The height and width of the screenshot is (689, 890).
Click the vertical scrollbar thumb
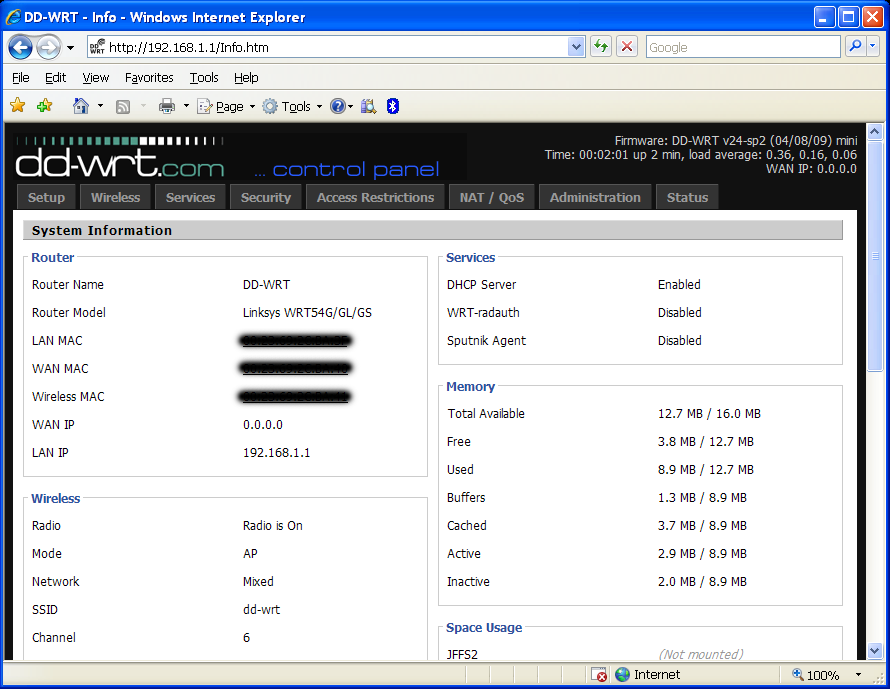pyautogui.click(x=875, y=255)
